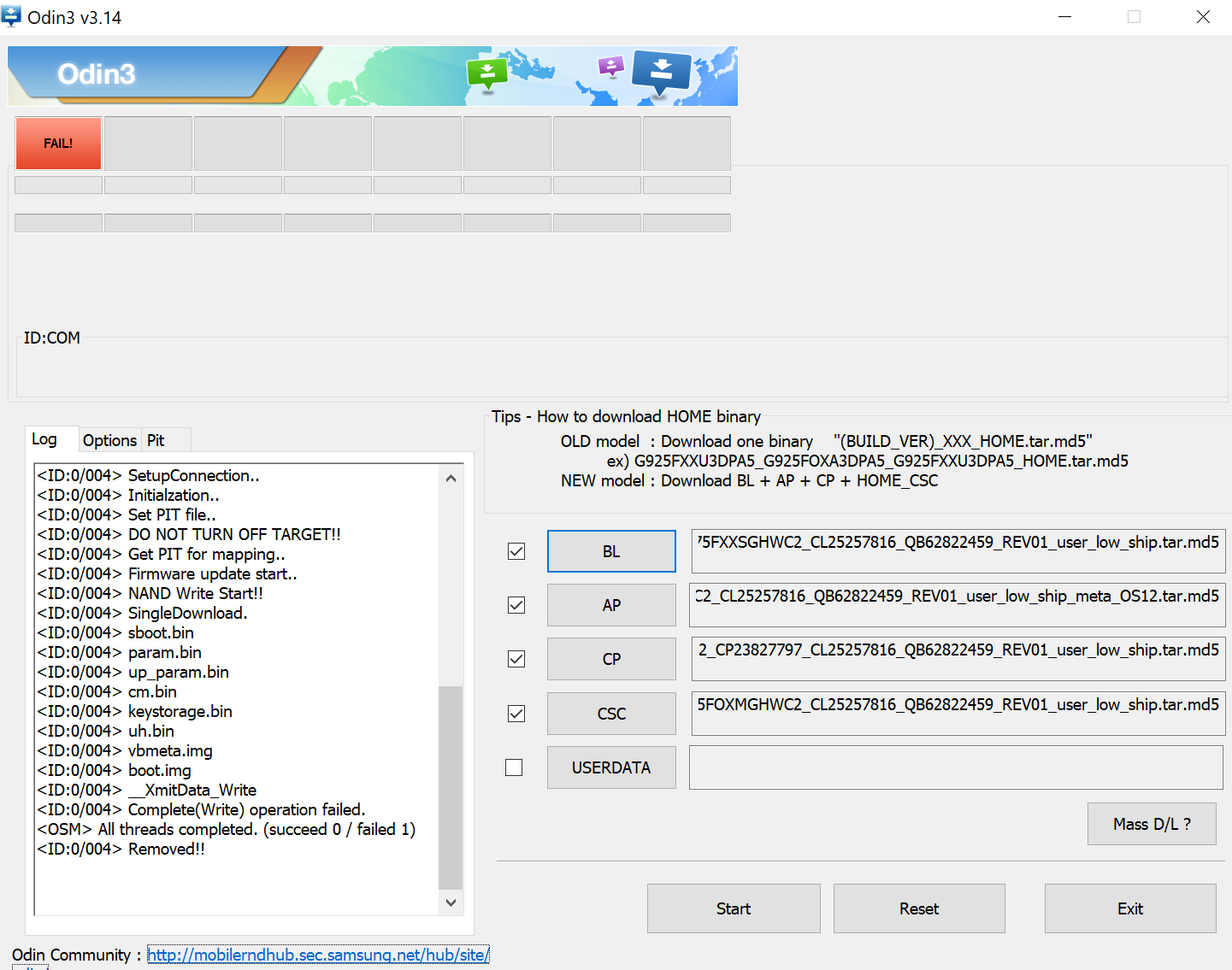Click log line 'Get PIT for mapping..'

pos(162,554)
